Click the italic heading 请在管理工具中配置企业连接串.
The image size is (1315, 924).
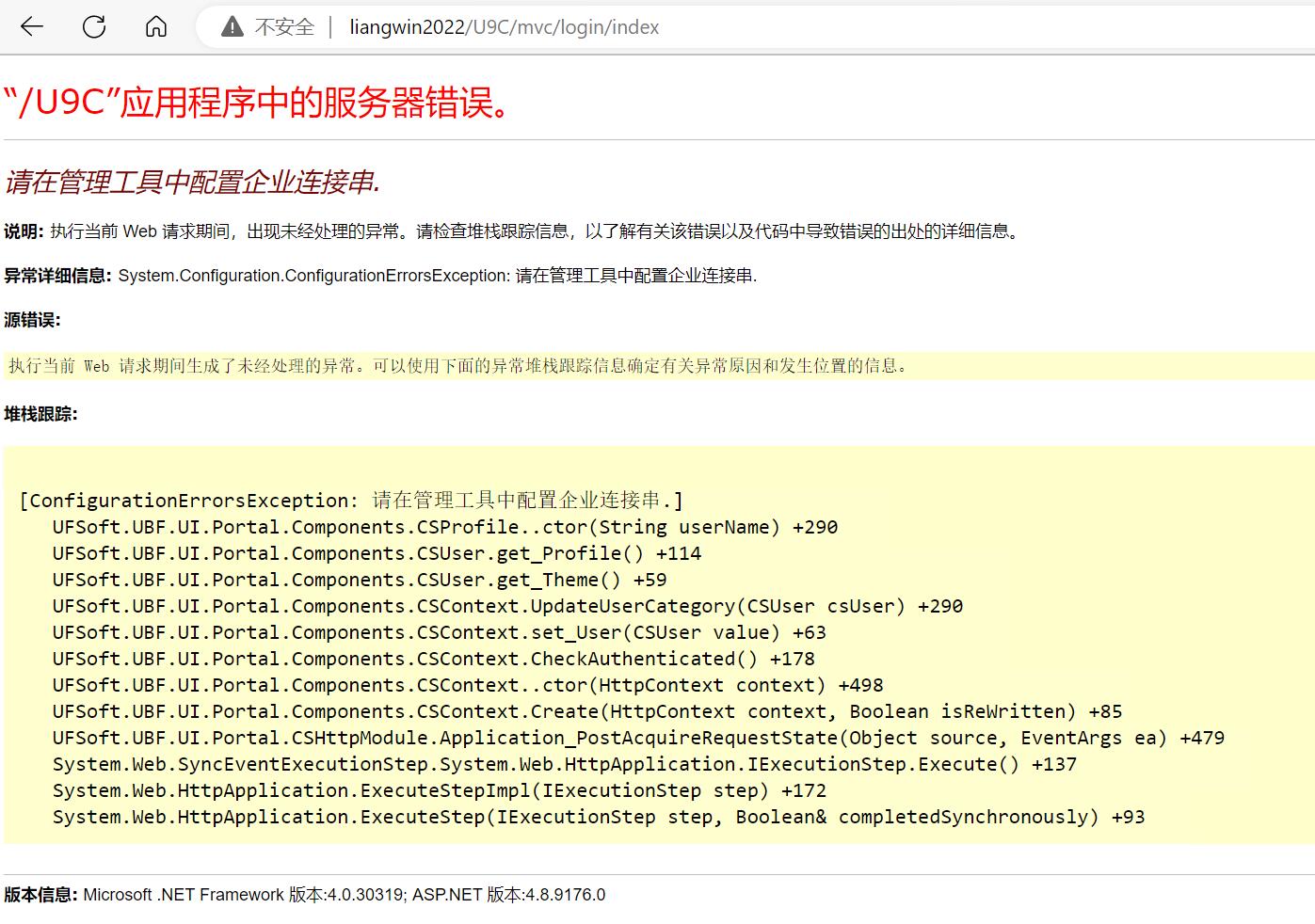click(192, 182)
